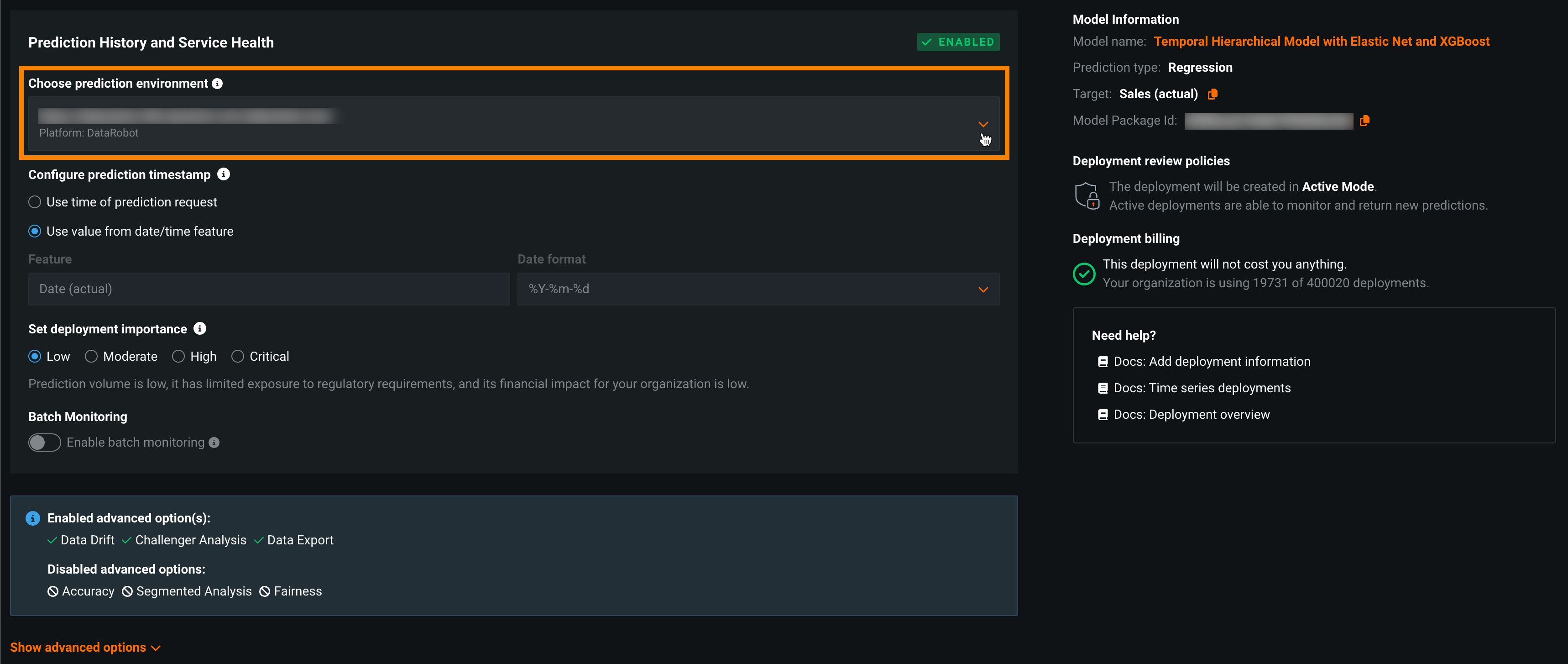
Task: Copy the Model Package Id
Action: (x=1364, y=121)
